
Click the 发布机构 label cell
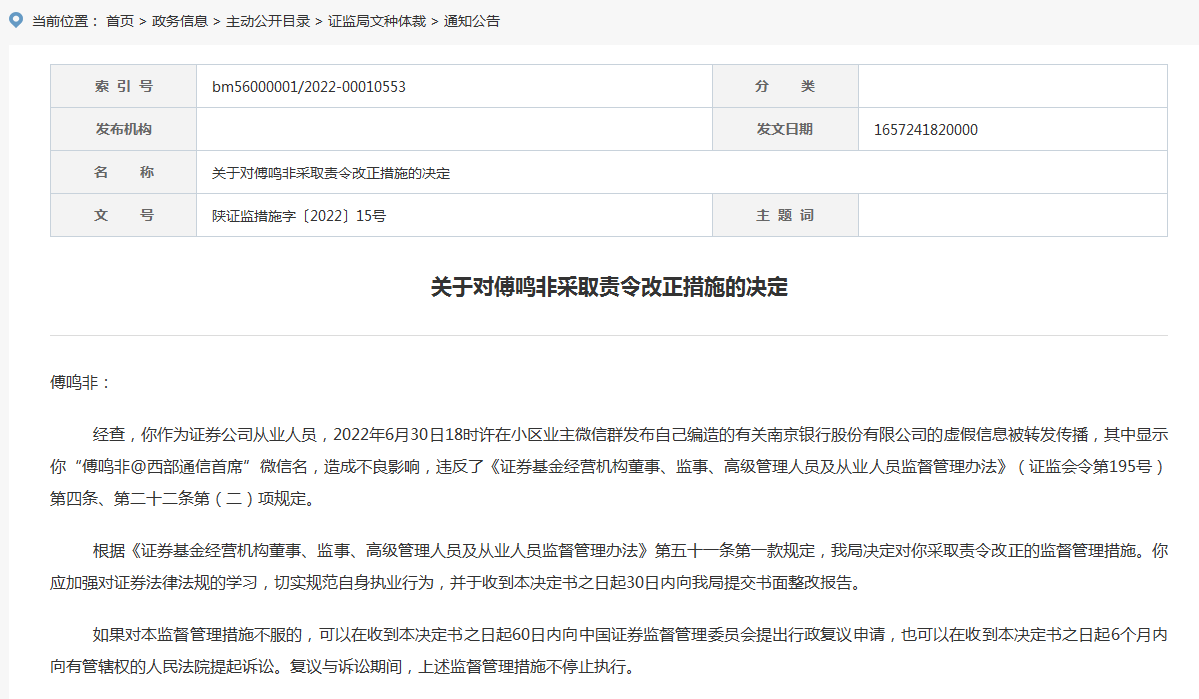(x=124, y=130)
